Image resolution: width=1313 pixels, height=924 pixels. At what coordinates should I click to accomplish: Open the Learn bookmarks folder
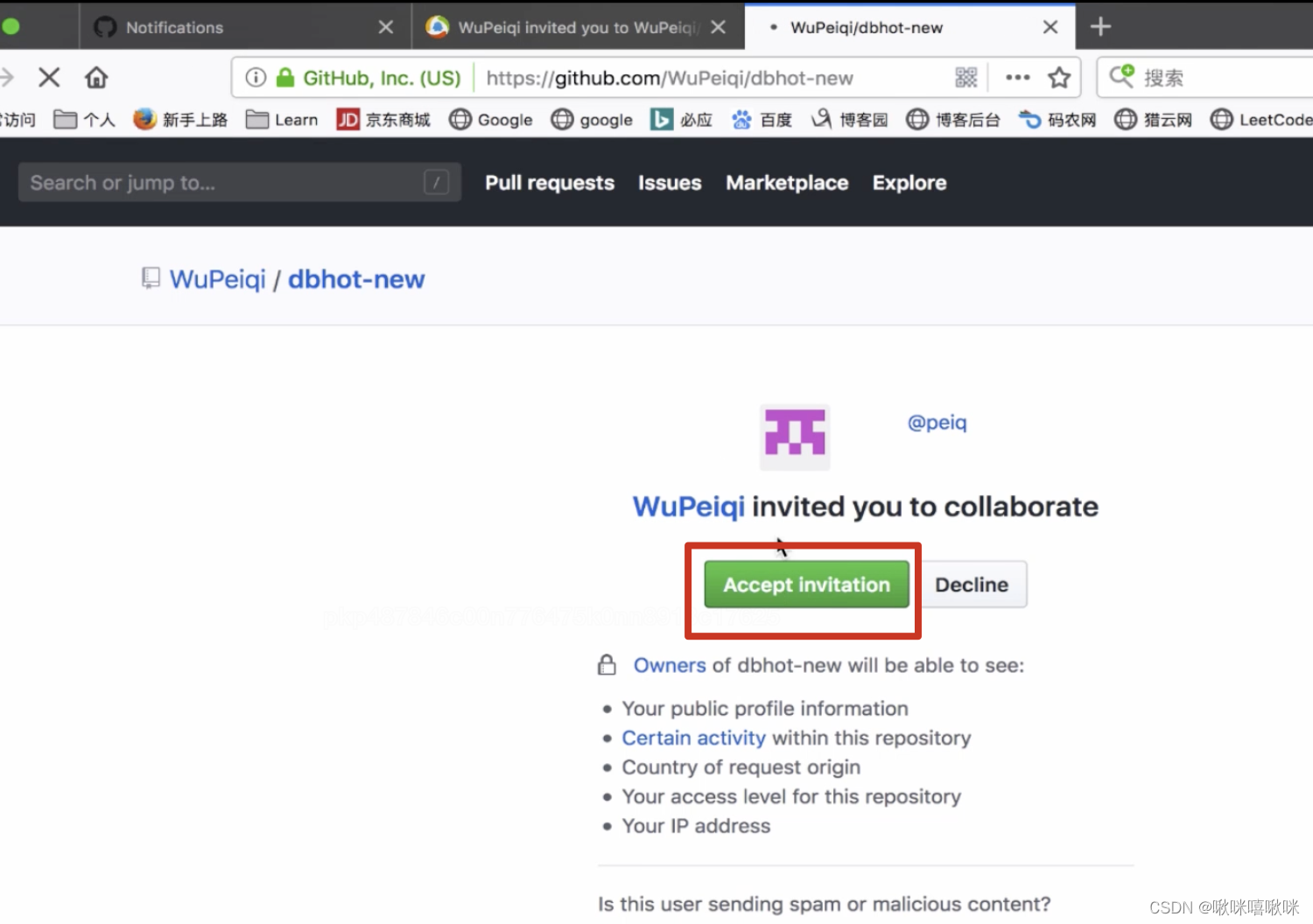(282, 120)
